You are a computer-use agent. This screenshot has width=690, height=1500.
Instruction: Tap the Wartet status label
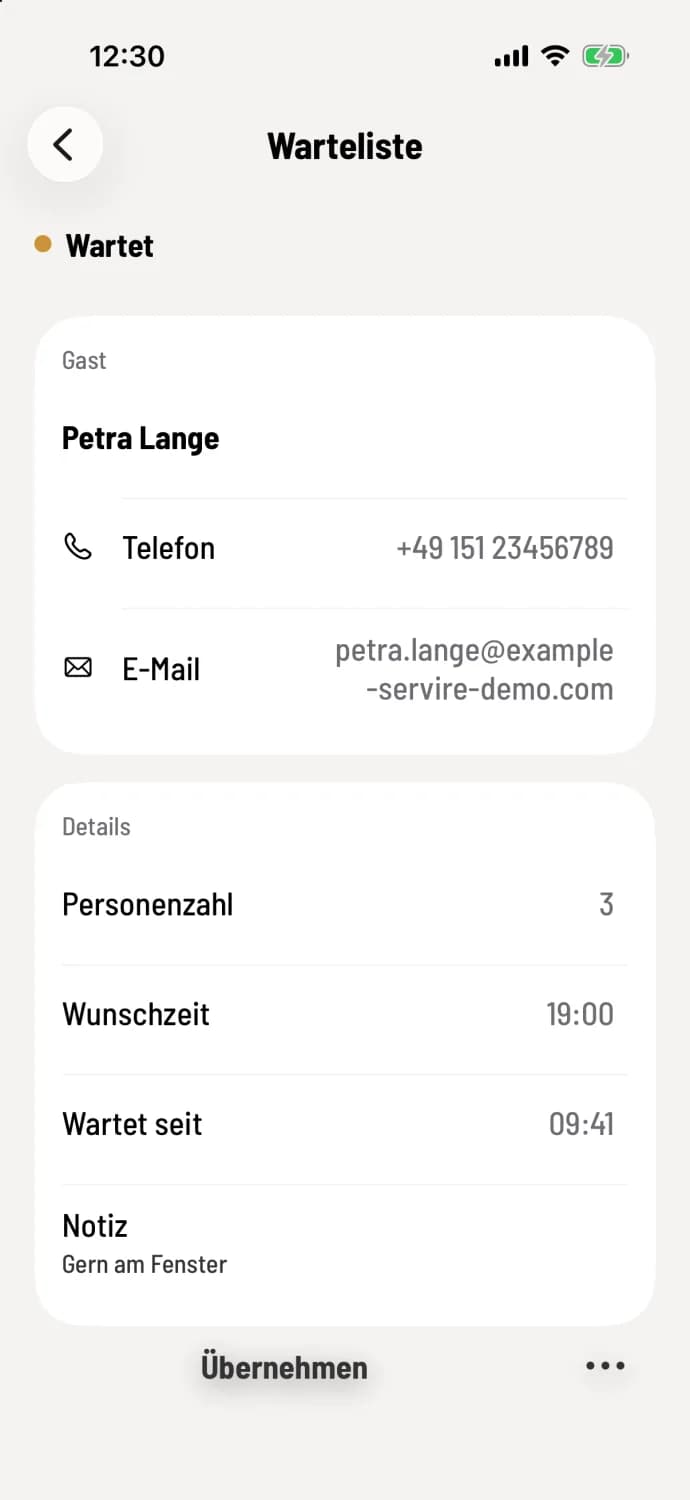110,246
